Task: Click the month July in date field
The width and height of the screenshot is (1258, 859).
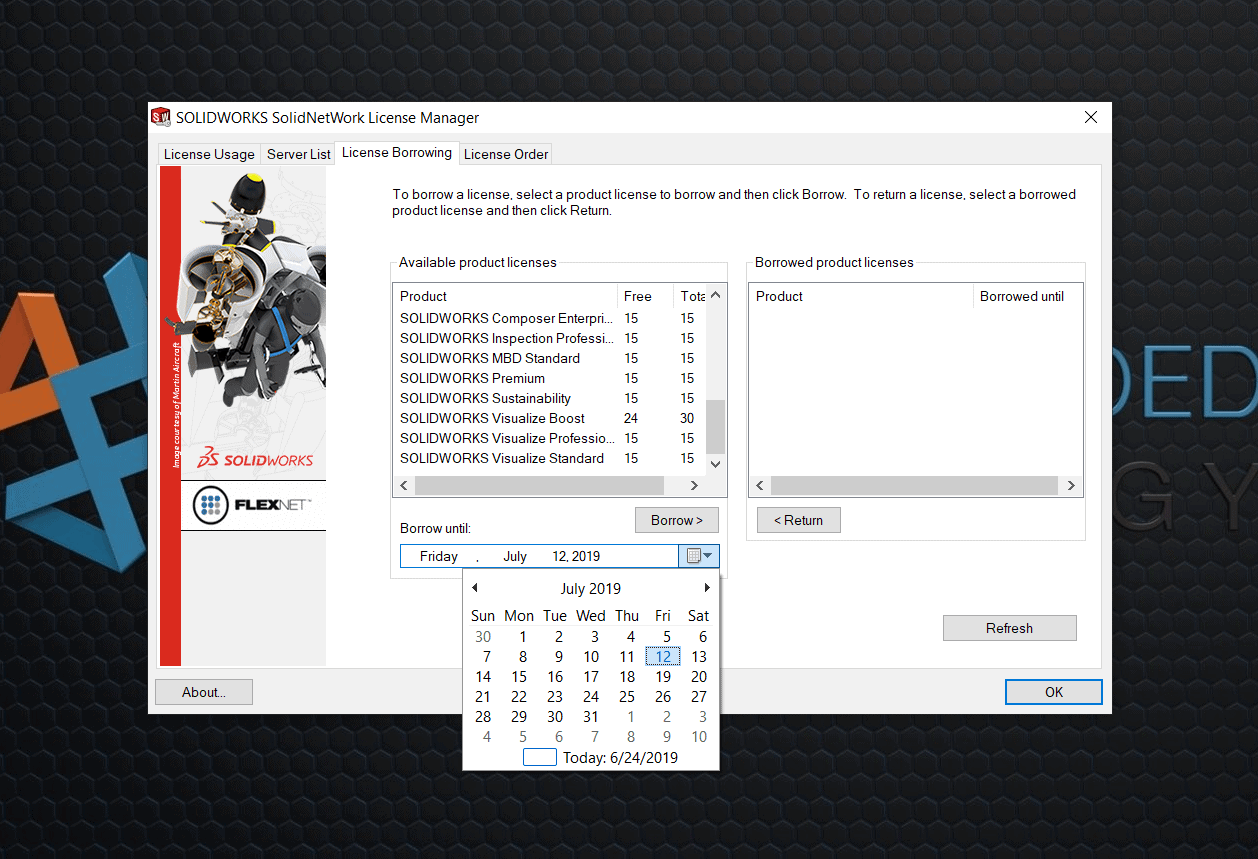Action: tap(515, 556)
